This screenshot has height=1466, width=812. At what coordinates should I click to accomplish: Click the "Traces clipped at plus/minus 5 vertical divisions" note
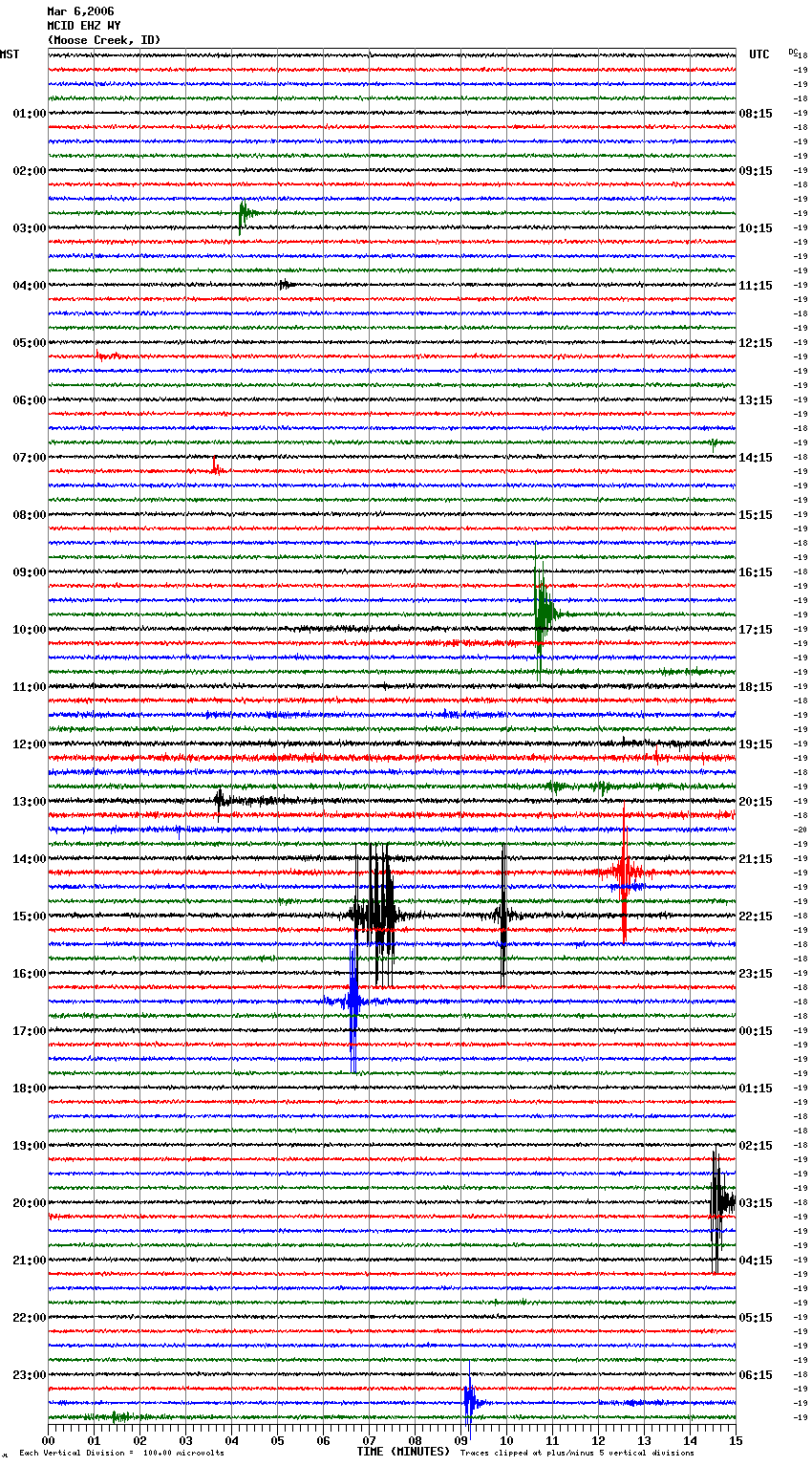(x=577, y=1453)
